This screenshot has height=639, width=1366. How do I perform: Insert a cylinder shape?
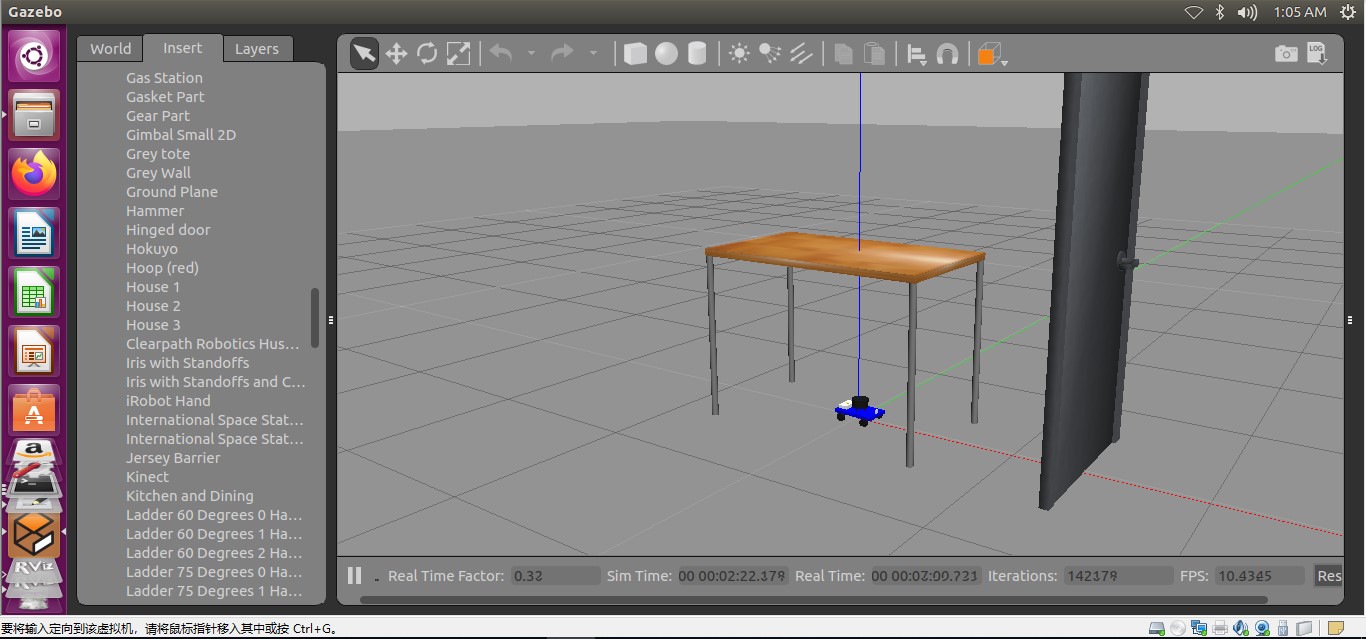pyautogui.click(x=697, y=54)
